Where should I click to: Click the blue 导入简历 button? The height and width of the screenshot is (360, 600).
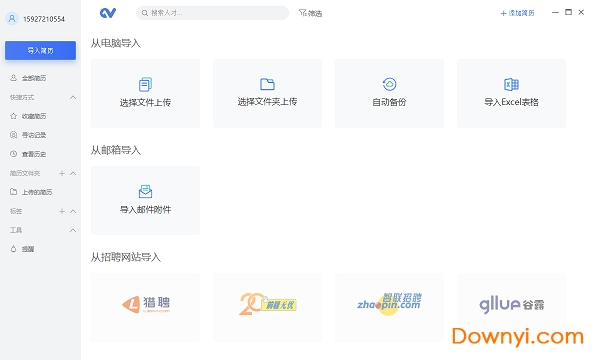41,50
